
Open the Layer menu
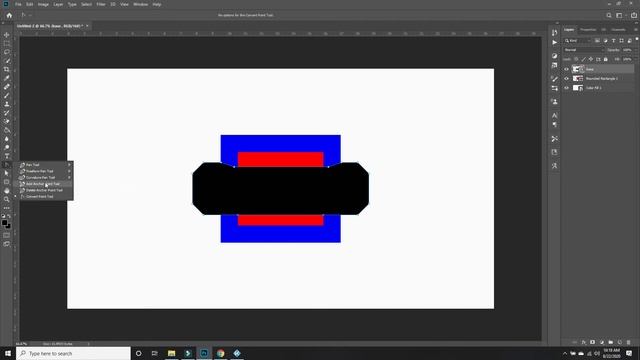(58, 4)
